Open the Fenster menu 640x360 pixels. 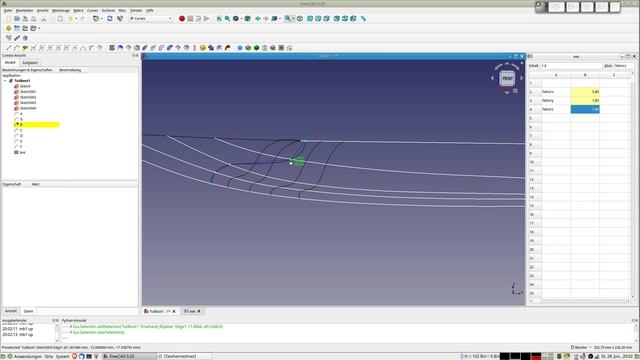136,10
